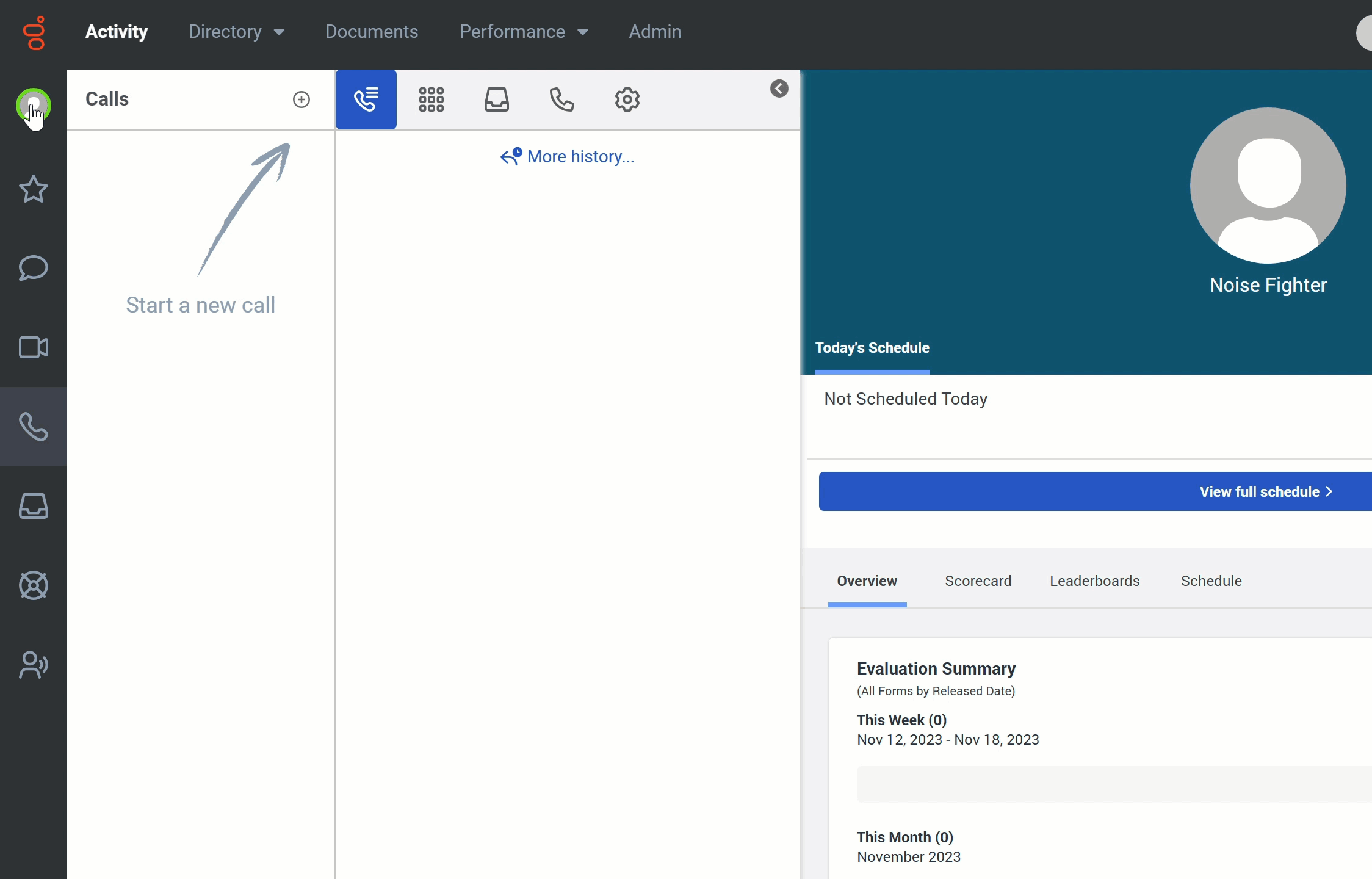Open user presence avatar in sidebar
The height and width of the screenshot is (879, 1372).
(34, 106)
